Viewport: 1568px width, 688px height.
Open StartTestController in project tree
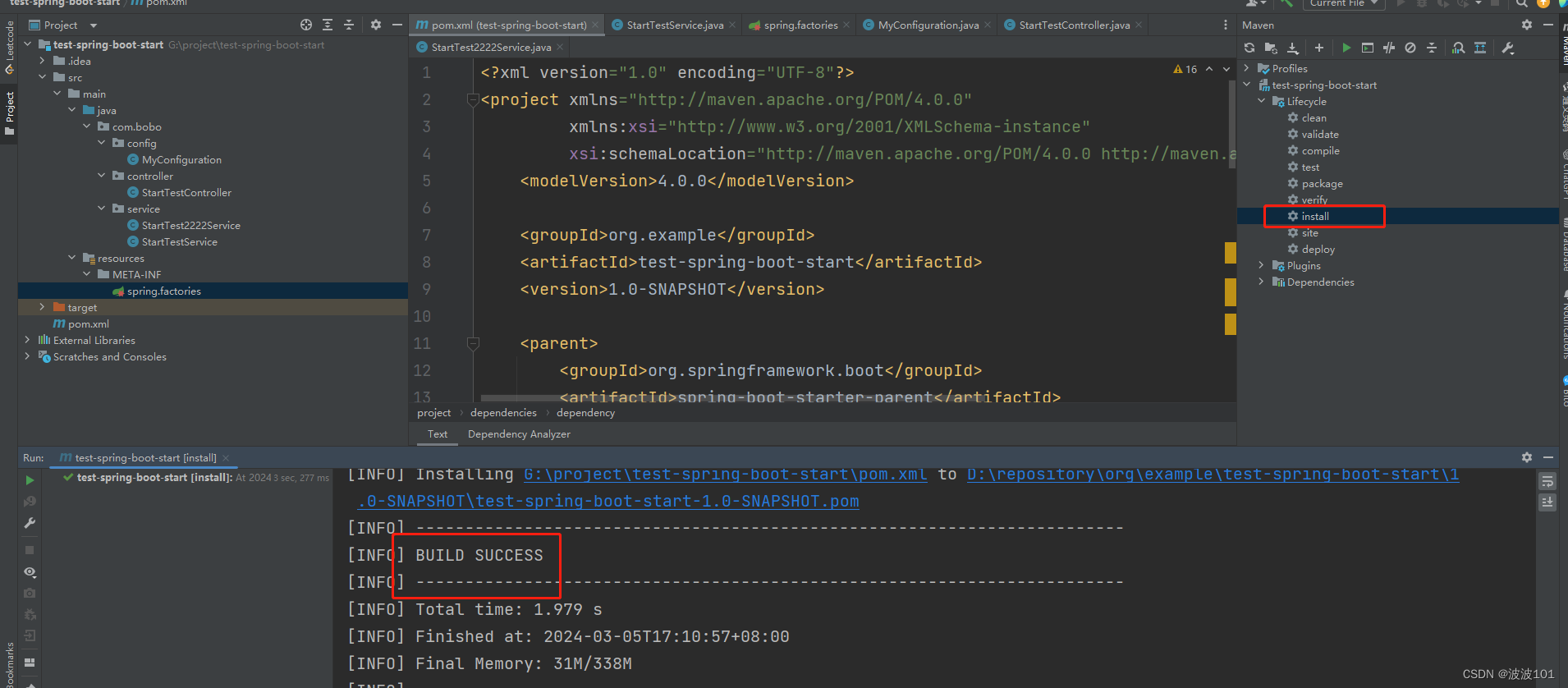coord(186,192)
